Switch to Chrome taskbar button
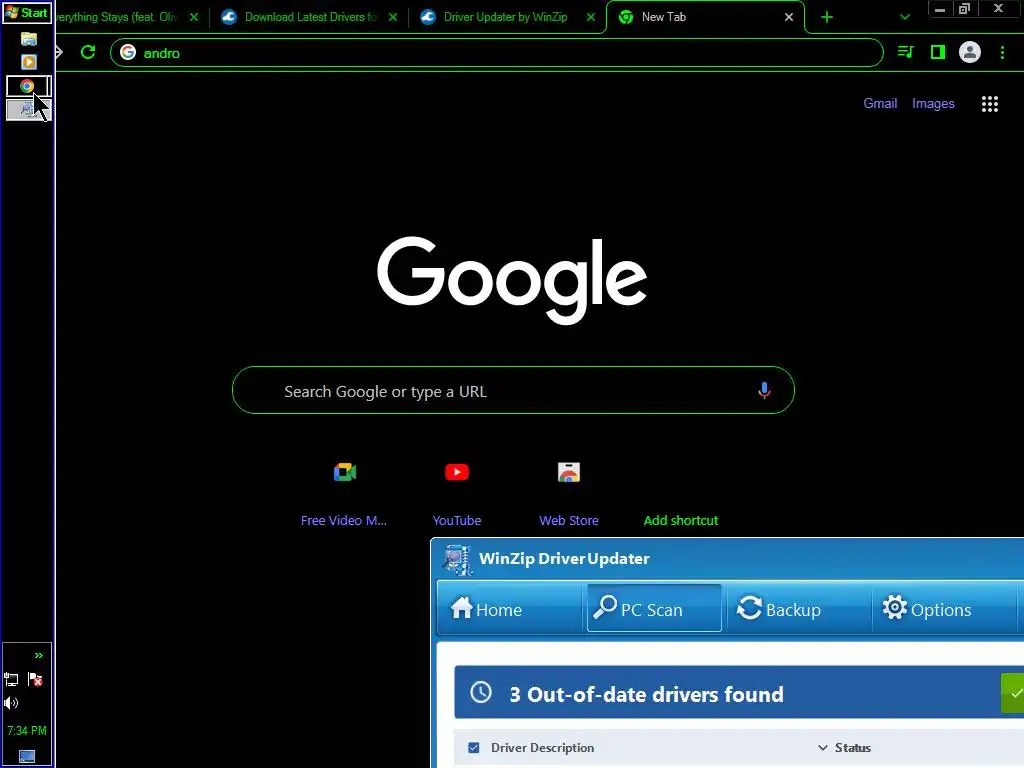The width and height of the screenshot is (1024, 768). tap(28, 86)
